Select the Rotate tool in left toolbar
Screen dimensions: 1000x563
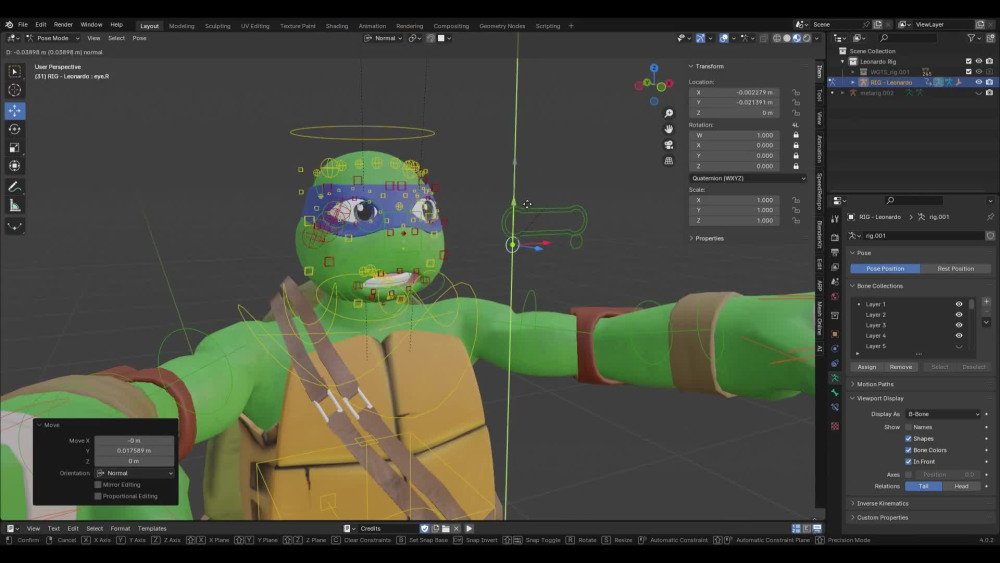15,129
